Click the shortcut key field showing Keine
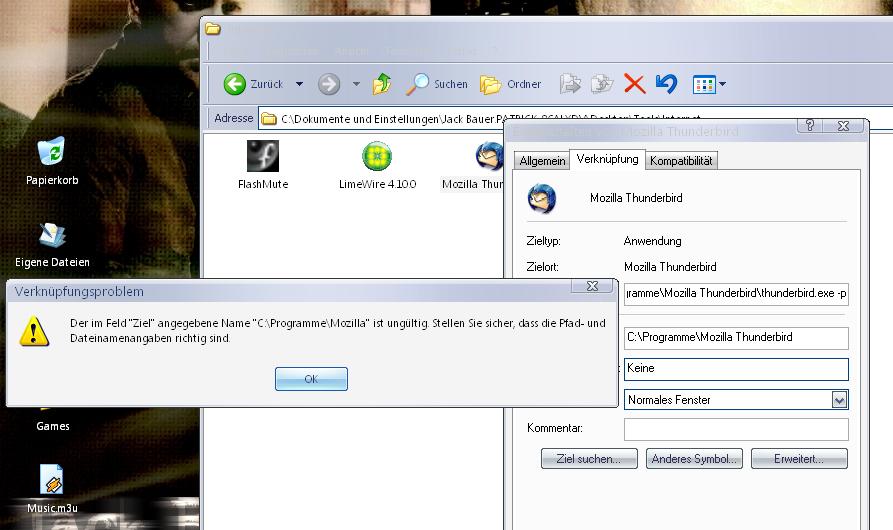 point(736,369)
